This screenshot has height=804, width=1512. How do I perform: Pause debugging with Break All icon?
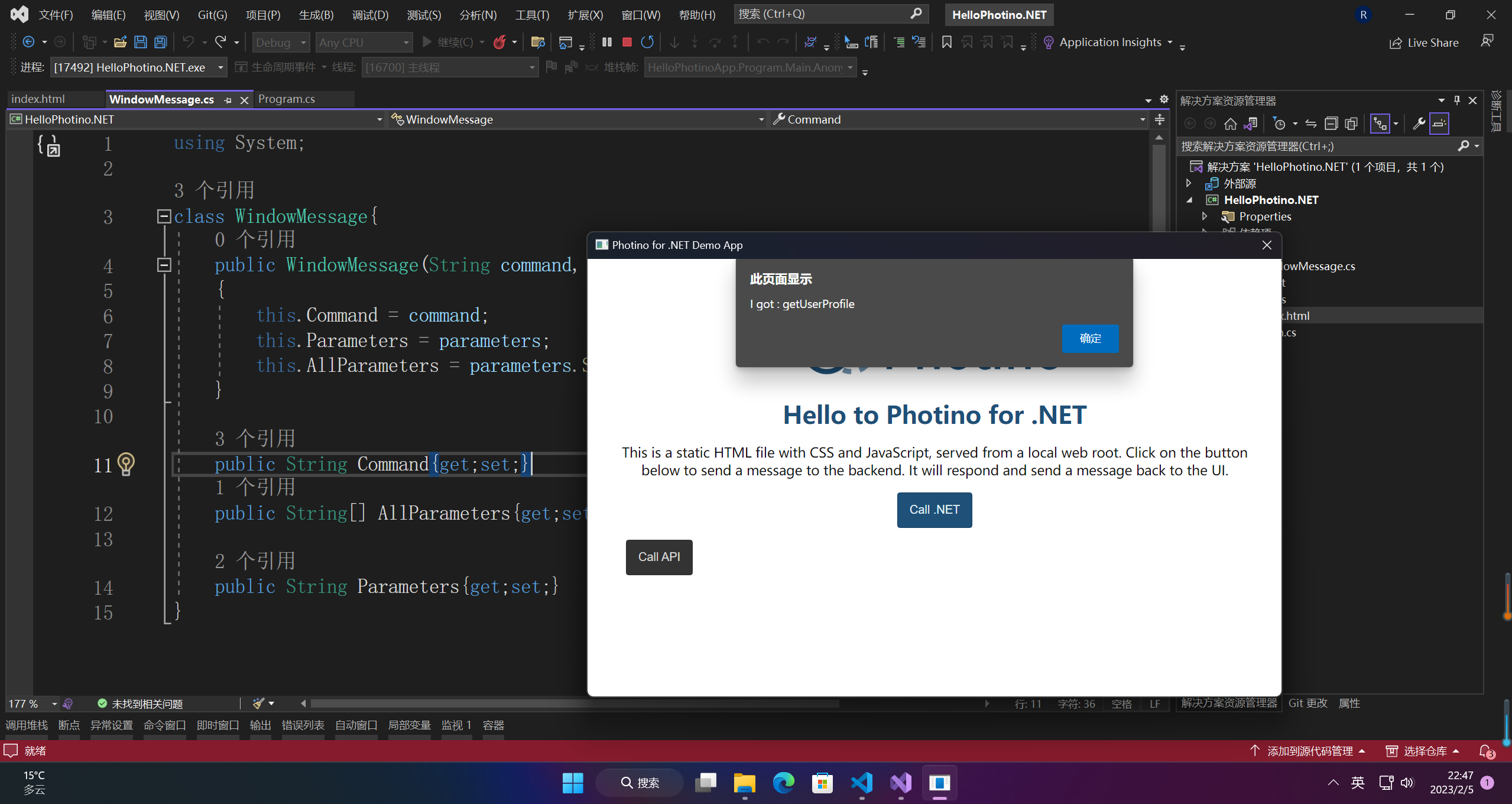pyautogui.click(x=606, y=42)
